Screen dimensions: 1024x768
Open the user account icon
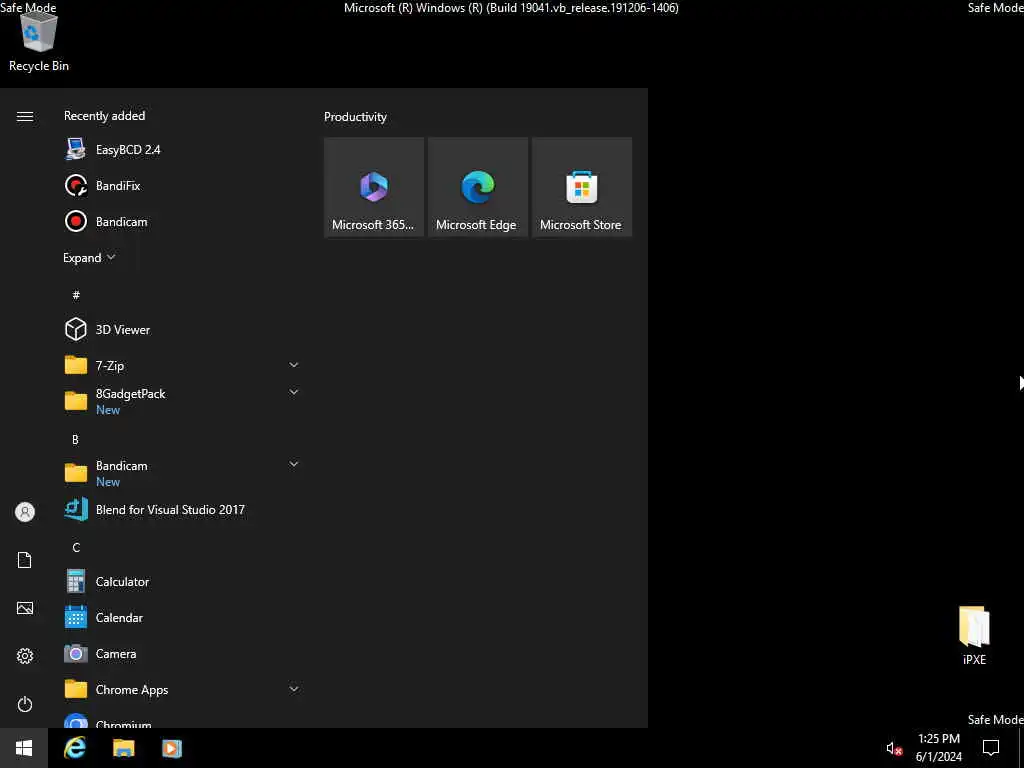(25, 511)
